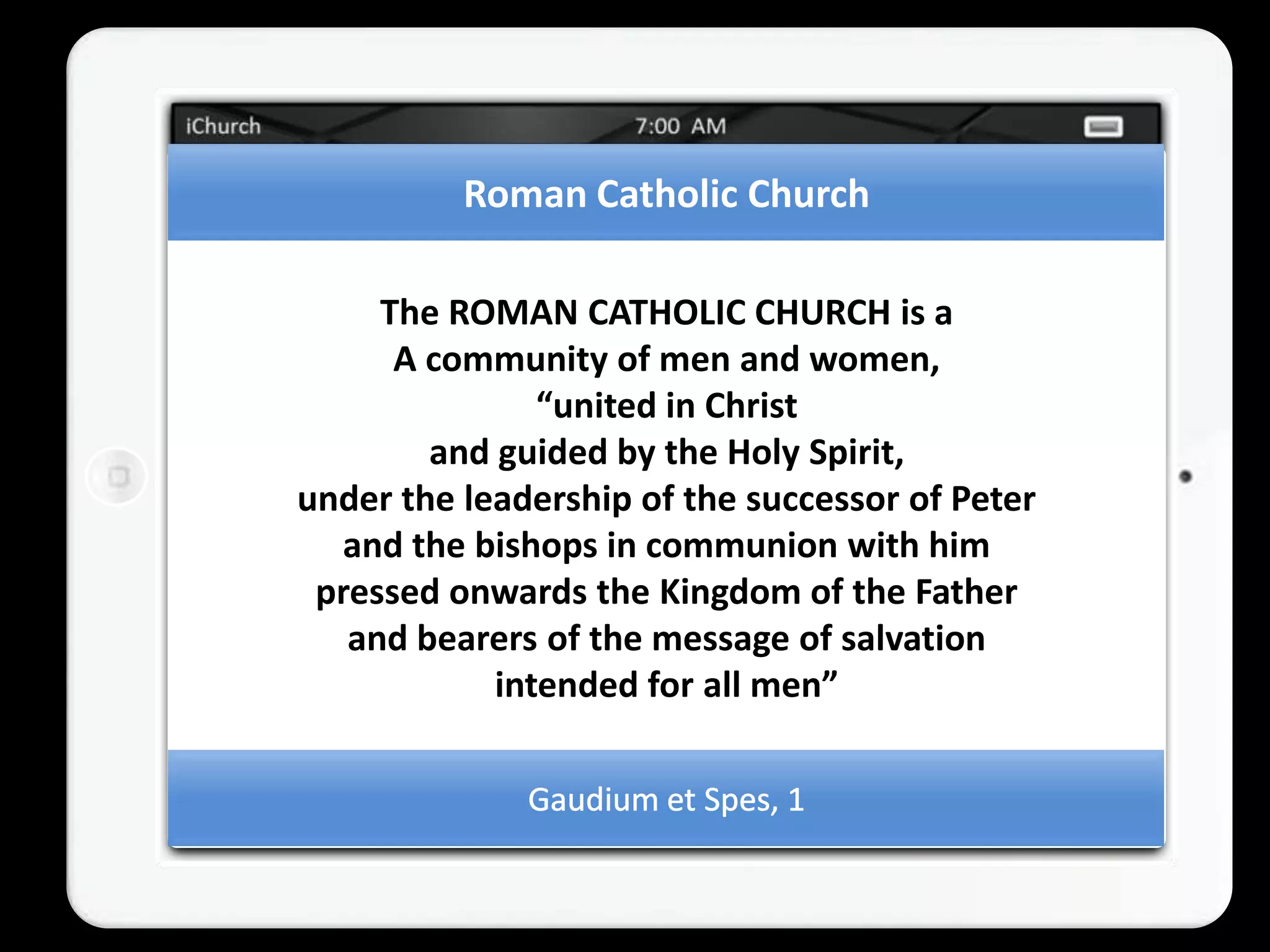This screenshot has width=1270, height=952.
Task: Click 'and guided by the Holy Spirit,'
Action: pos(666,453)
